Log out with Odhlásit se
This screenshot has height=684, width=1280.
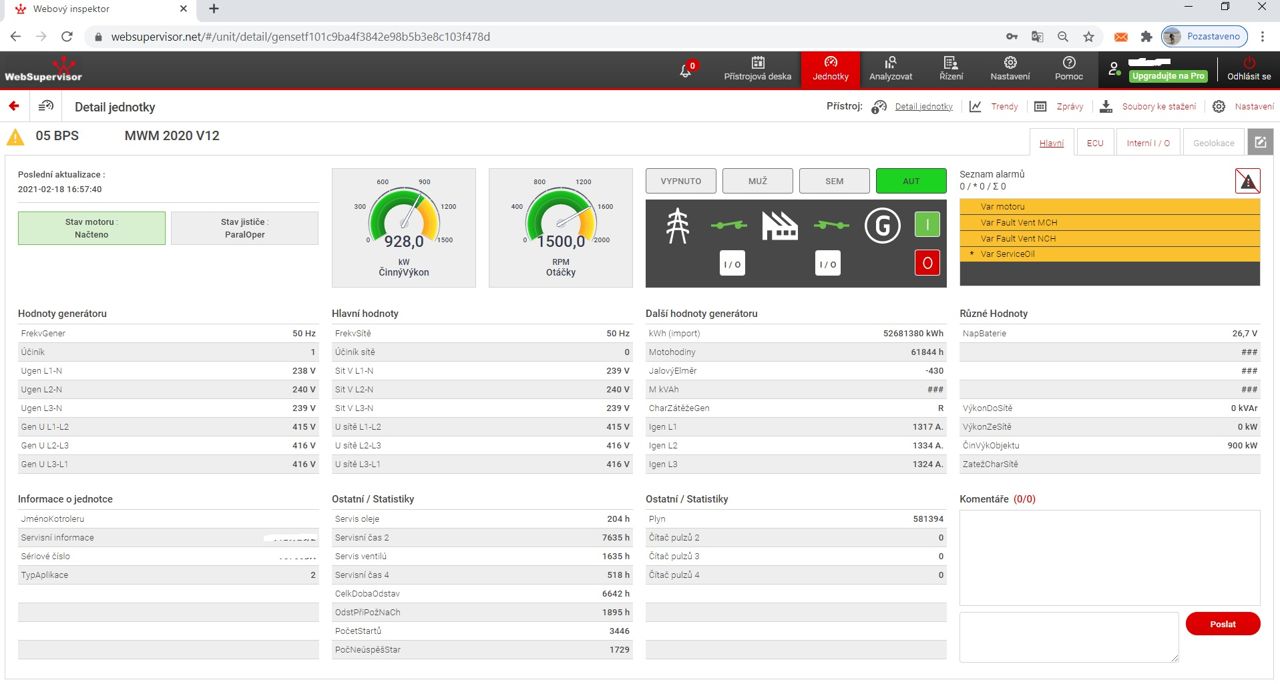point(1249,69)
